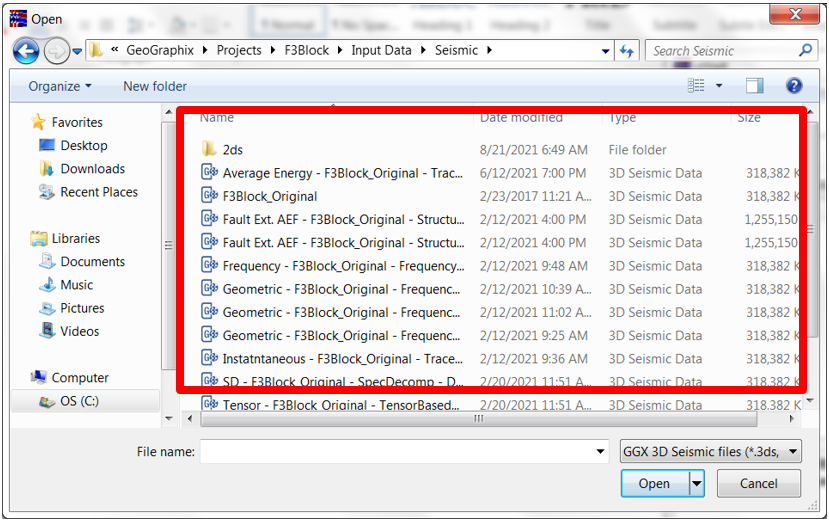Screen dimensions: 829x522
Task: Click file list horizontal scroll right arrow
Action: click(791, 419)
